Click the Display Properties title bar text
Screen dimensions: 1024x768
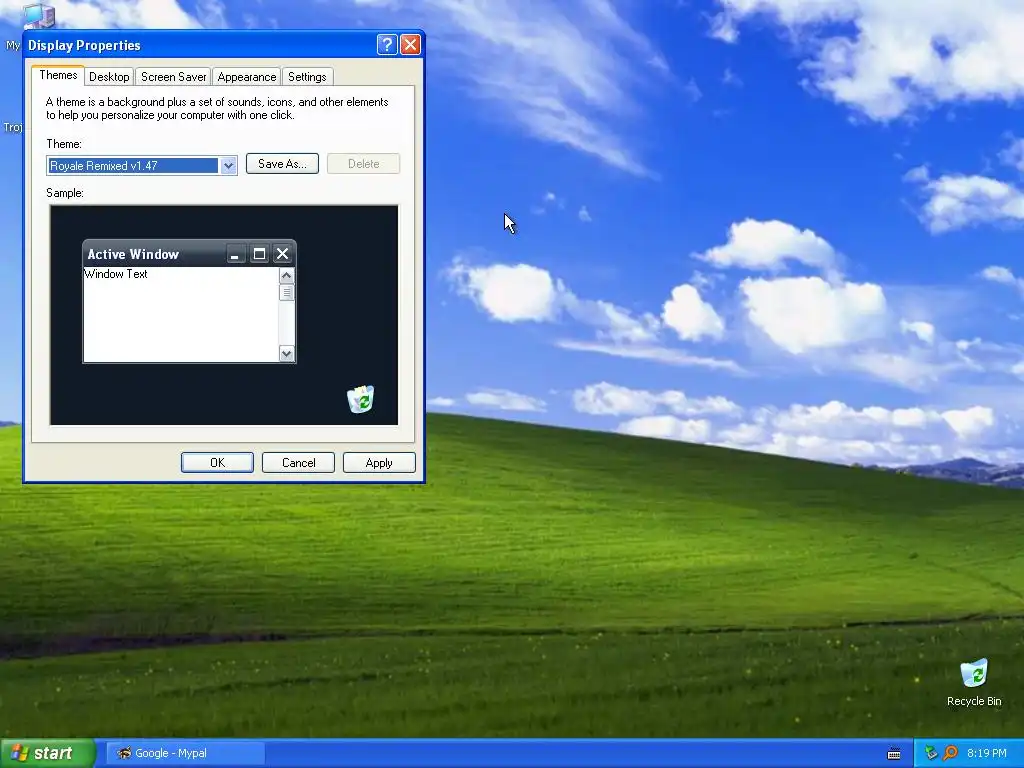[84, 45]
